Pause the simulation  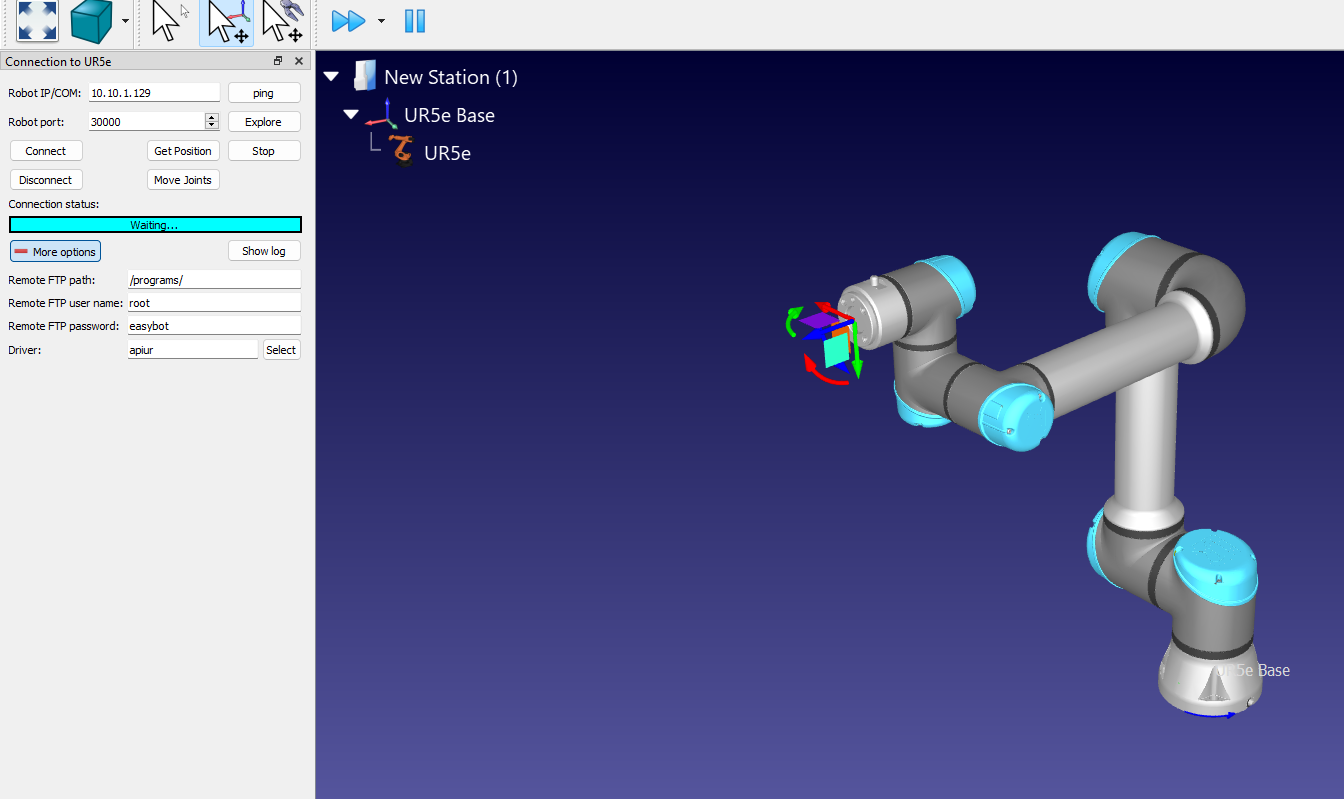(414, 21)
